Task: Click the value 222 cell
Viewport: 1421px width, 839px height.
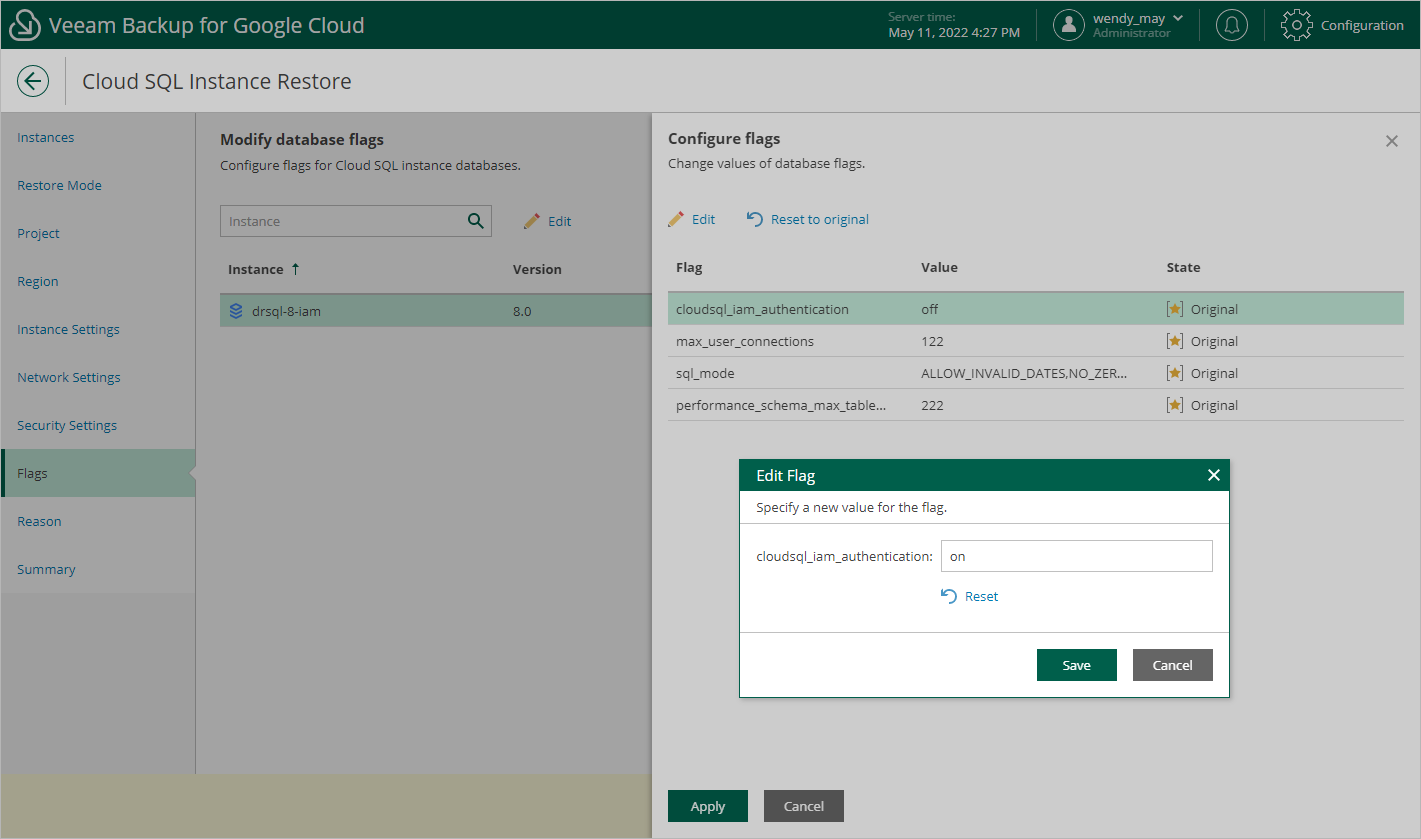Action: tap(932, 405)
